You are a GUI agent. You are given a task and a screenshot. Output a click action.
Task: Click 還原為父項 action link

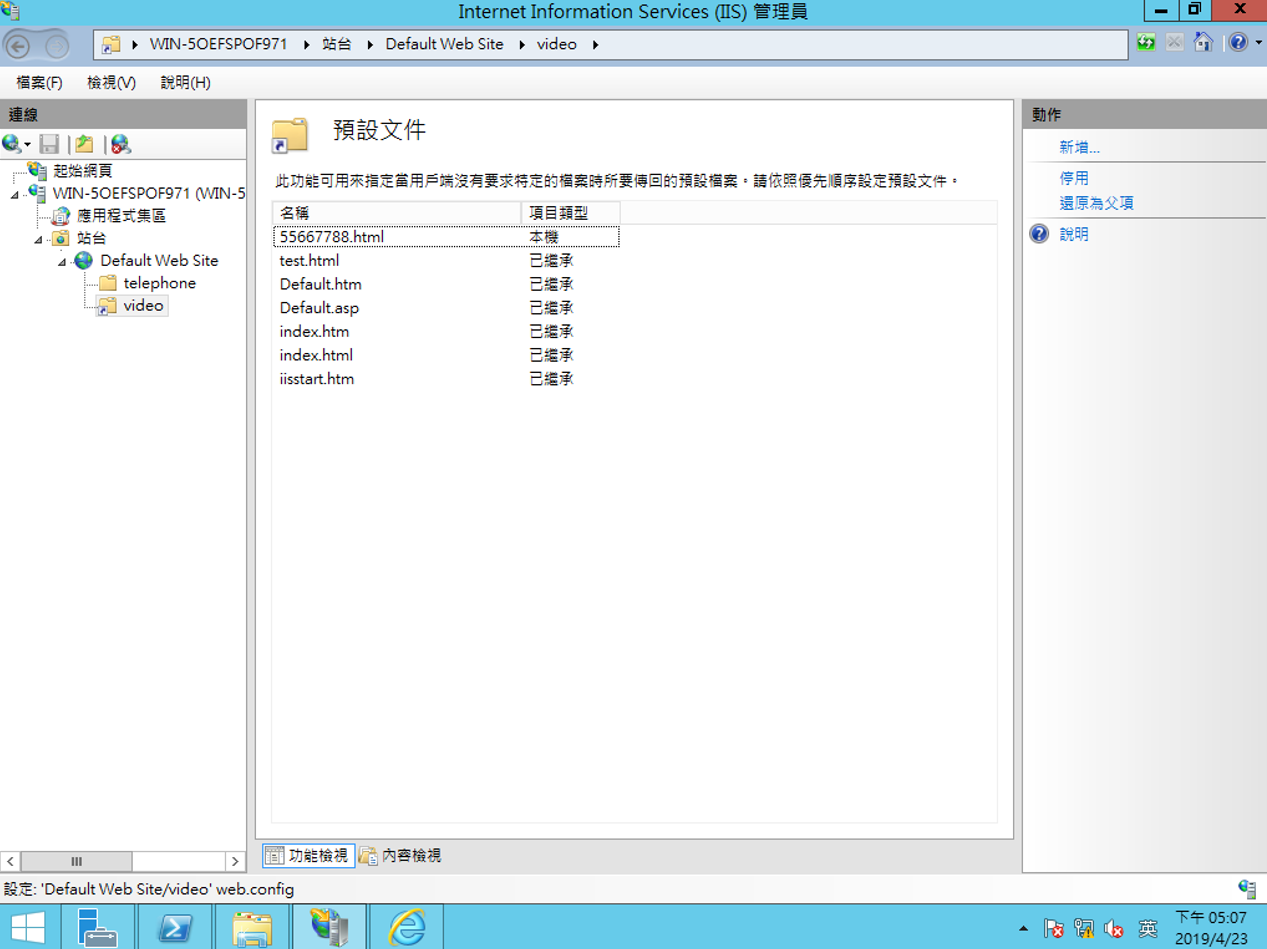pyautogui.click(x=1096, y=203)
